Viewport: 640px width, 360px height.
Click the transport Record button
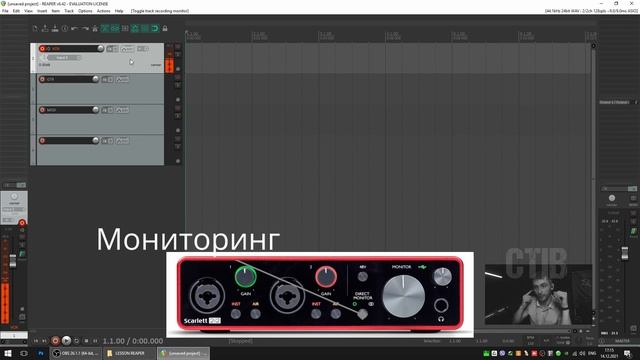pyautogui.click(x=56, y=340)
